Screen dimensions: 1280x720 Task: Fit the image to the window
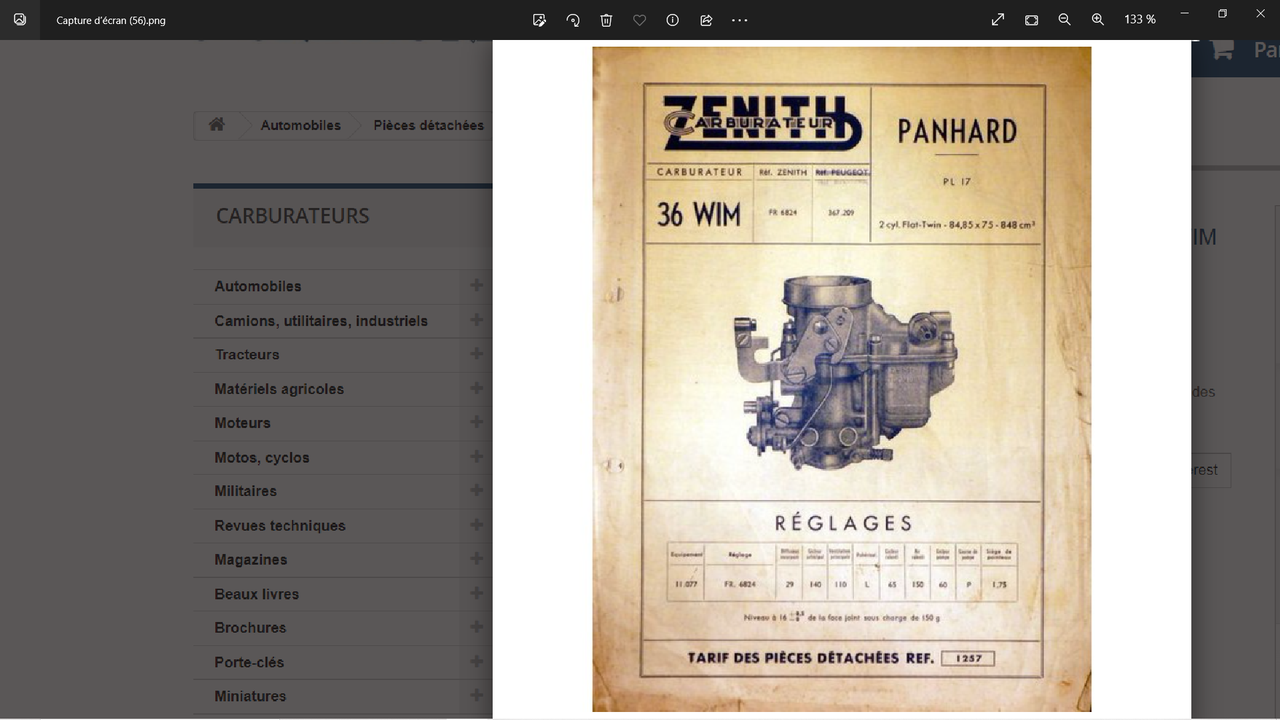coord(1032,19)
